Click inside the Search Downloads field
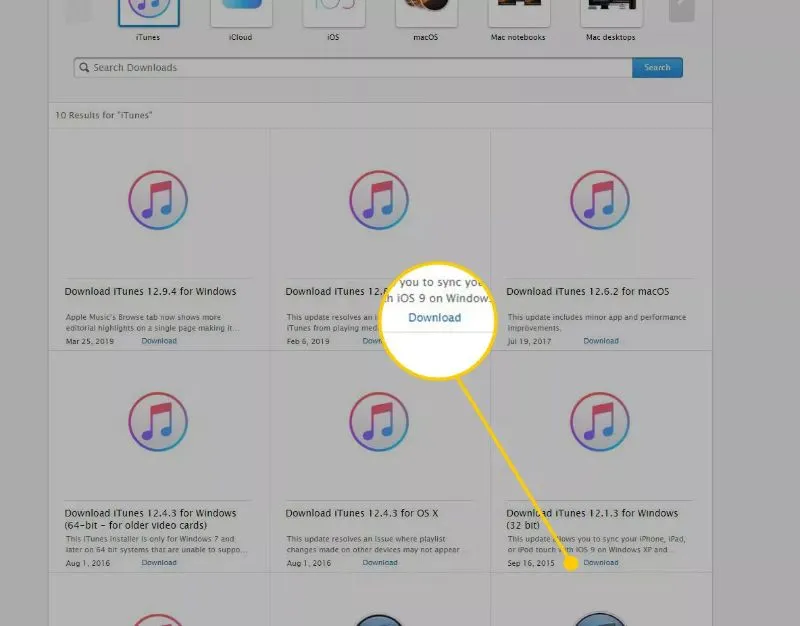This screenshot has width=800, height=626. (x=300, y=67)
